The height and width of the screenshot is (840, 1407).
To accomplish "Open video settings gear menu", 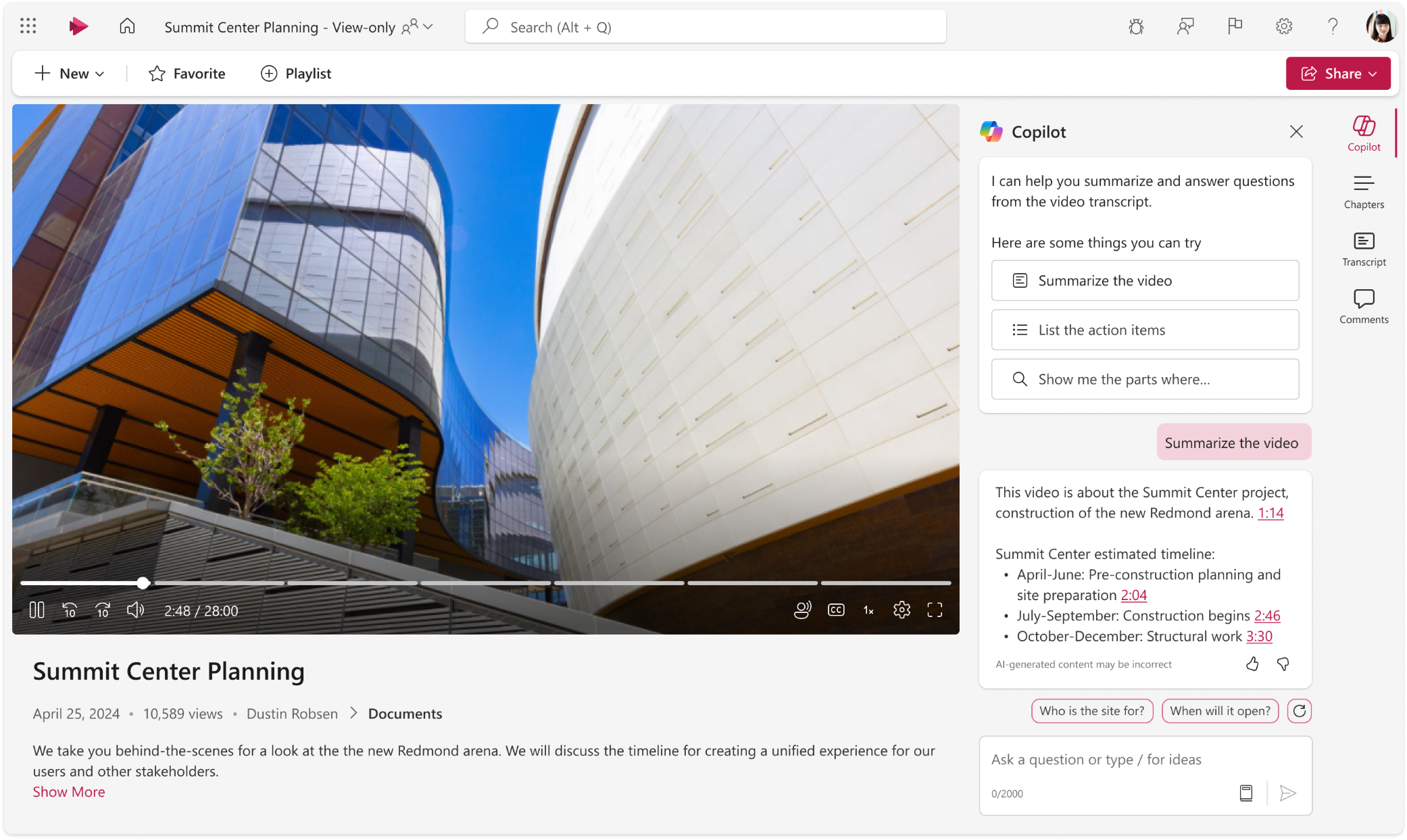I will point(902,610).
